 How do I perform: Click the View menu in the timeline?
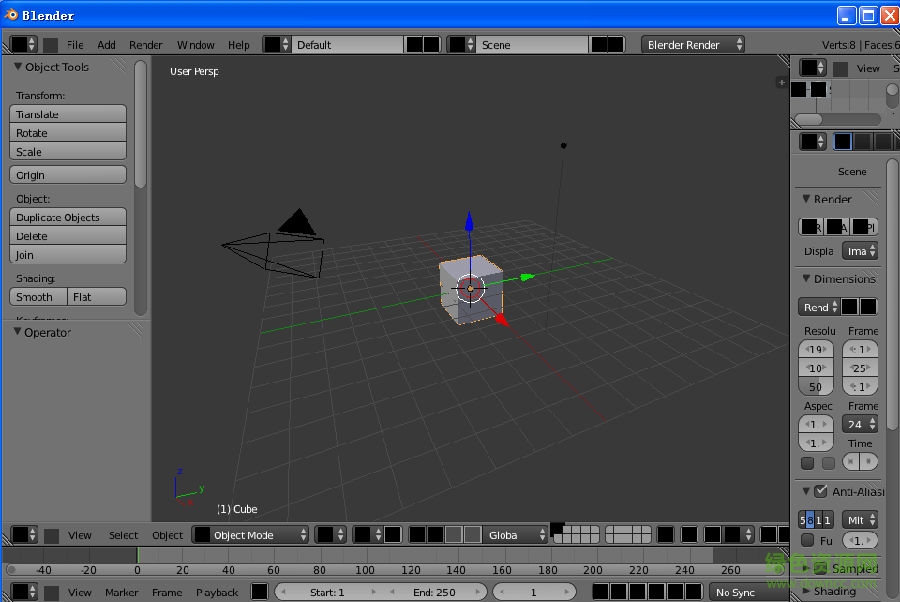79,592
